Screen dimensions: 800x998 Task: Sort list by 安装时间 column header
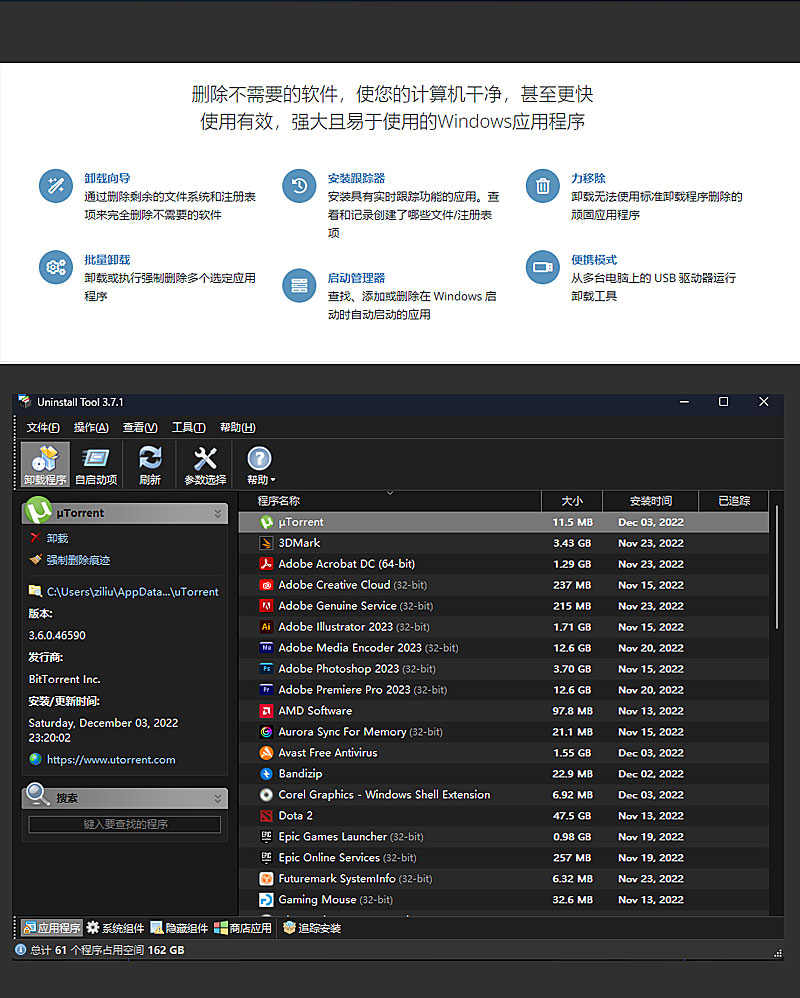[x=650, y=501]
